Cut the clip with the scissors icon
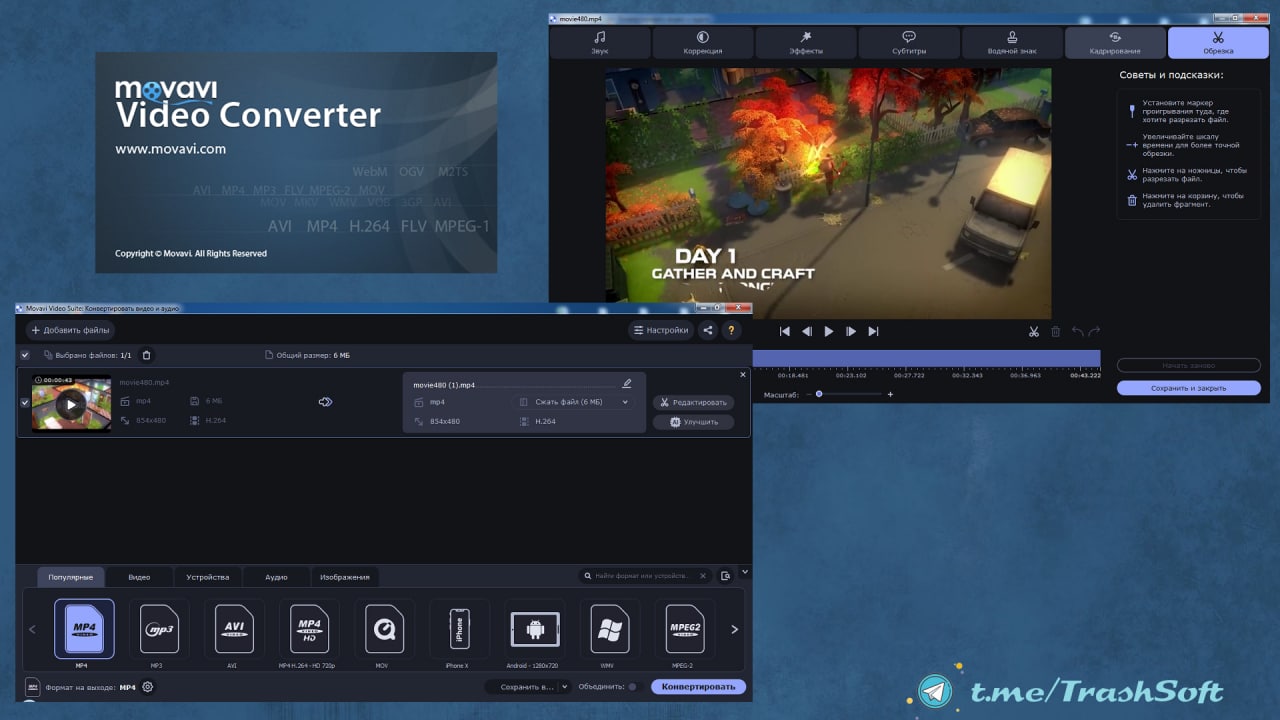Viewport: 1280px width, 720px height. coord(1034,331)
